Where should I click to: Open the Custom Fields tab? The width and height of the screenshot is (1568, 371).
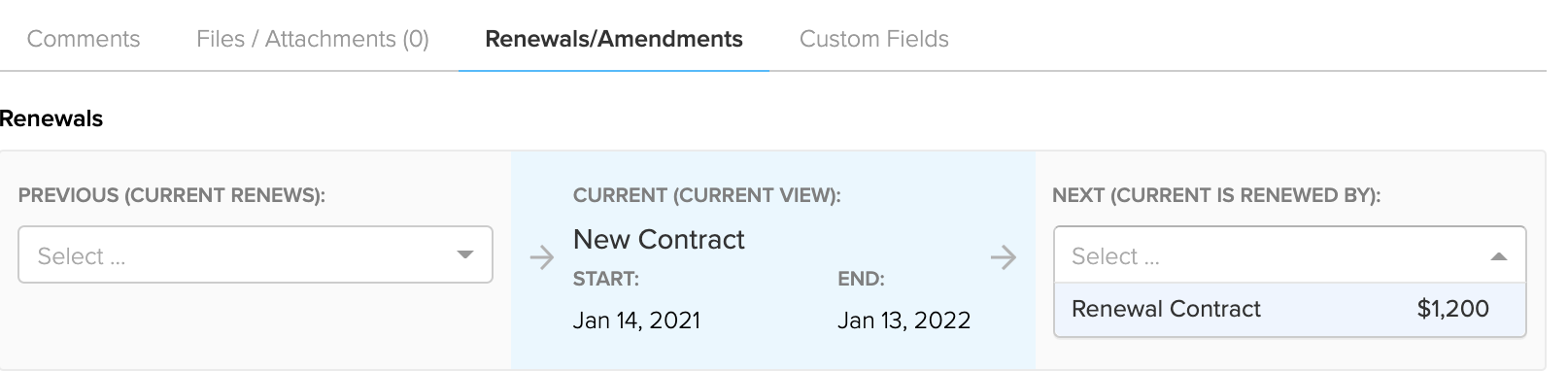click(874, 39)
